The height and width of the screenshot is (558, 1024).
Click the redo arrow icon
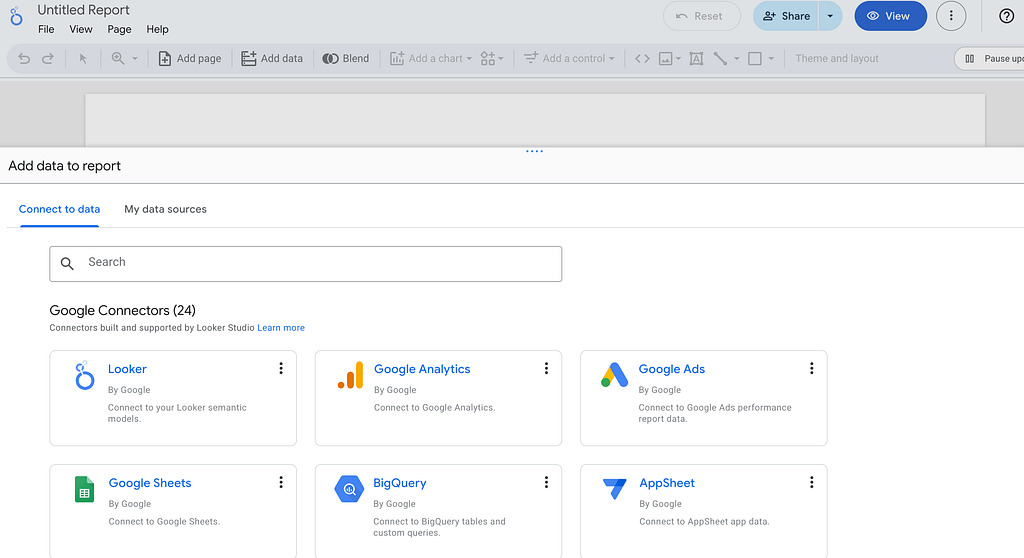pyautogui.click(x=48, y=59)
